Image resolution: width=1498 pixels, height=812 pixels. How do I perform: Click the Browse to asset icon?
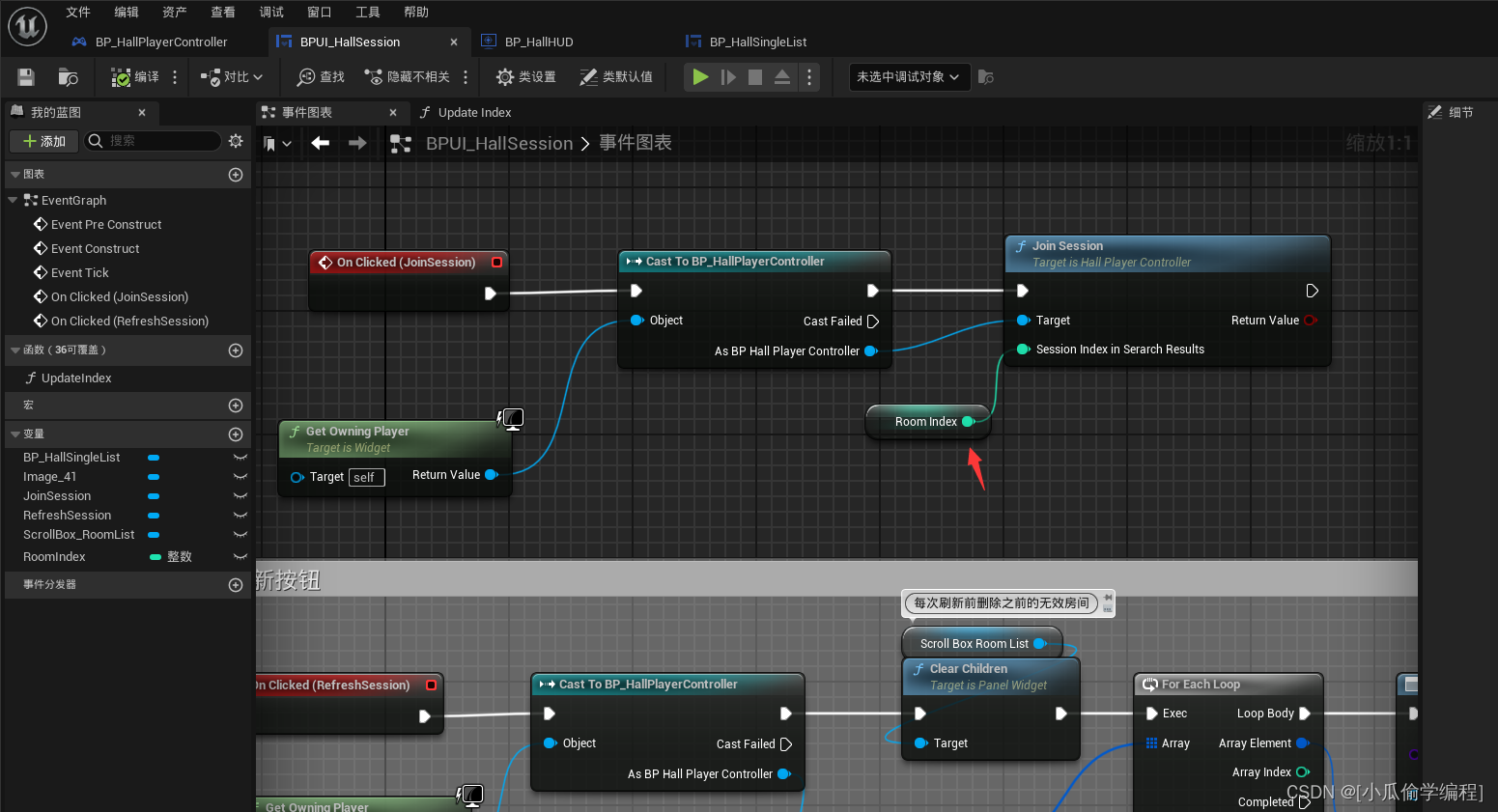68,77
